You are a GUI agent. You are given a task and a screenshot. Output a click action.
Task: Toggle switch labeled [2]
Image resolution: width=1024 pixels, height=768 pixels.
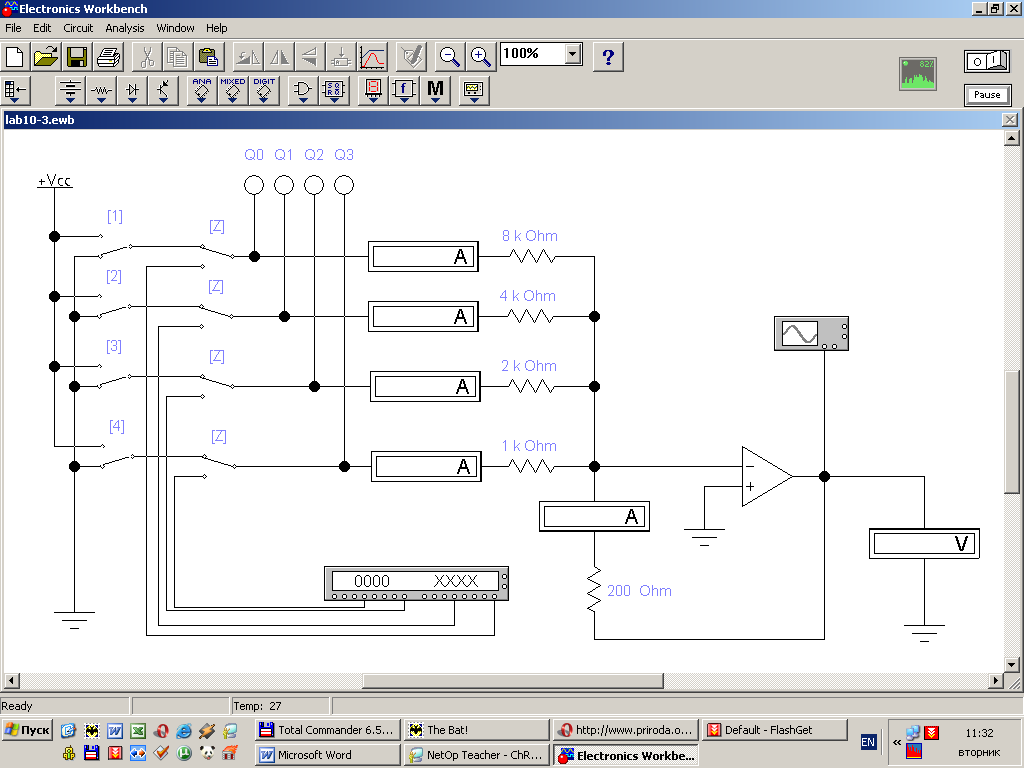115,306
